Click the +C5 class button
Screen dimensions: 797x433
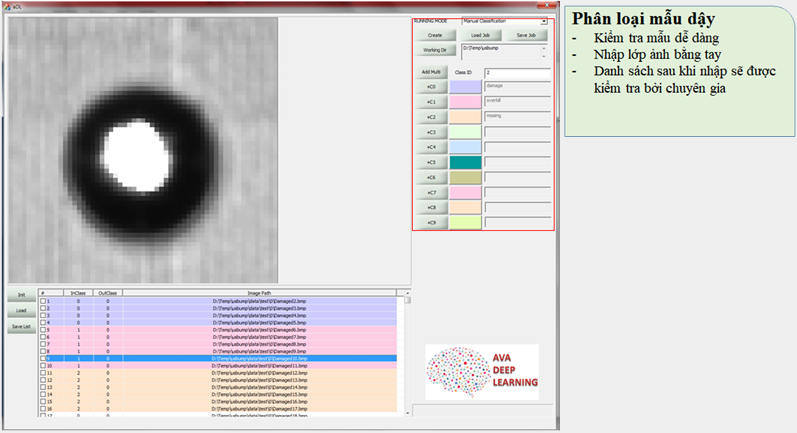430,162
